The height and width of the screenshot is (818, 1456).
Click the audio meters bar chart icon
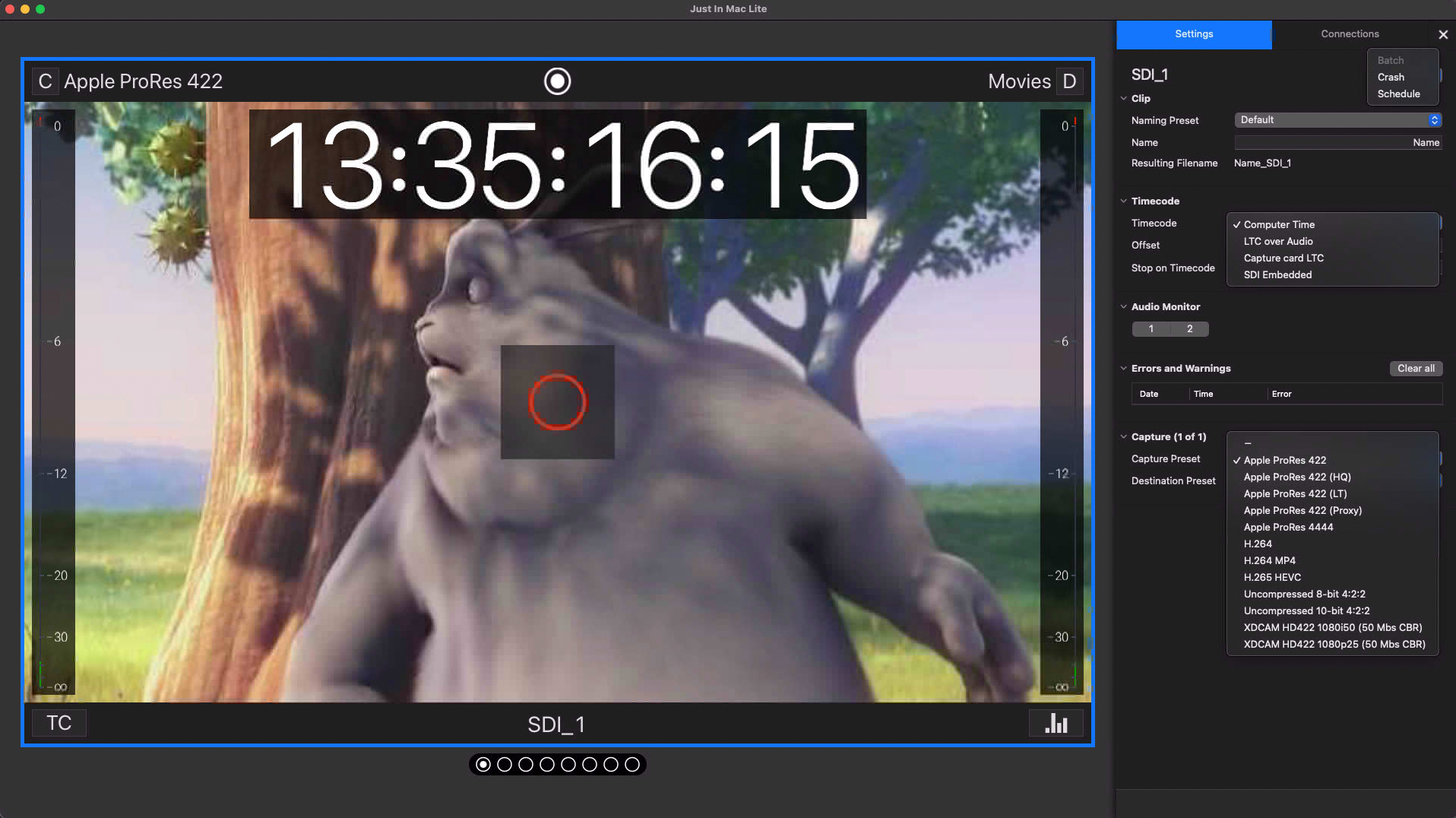coord(1056,723)
